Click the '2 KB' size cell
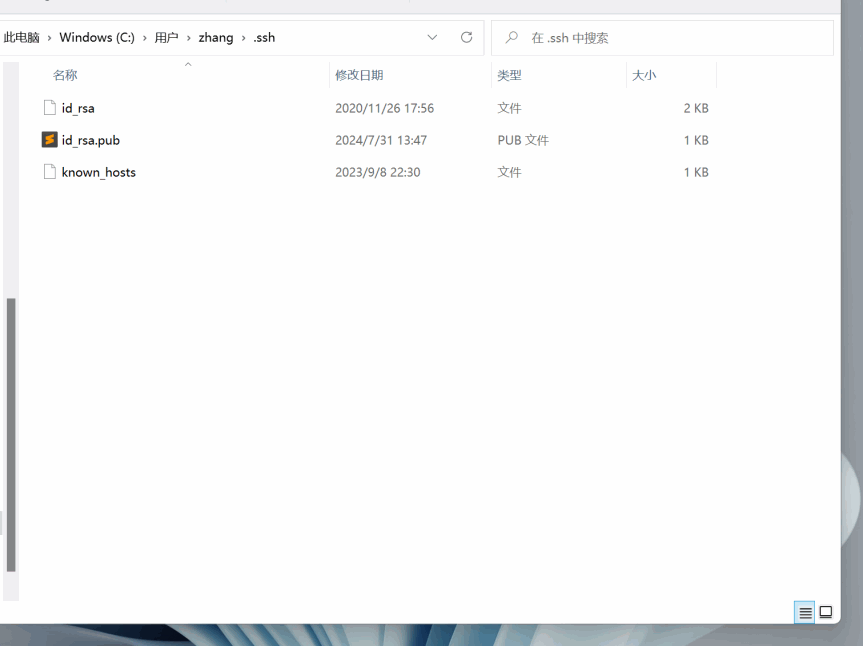 click(696, 108)
